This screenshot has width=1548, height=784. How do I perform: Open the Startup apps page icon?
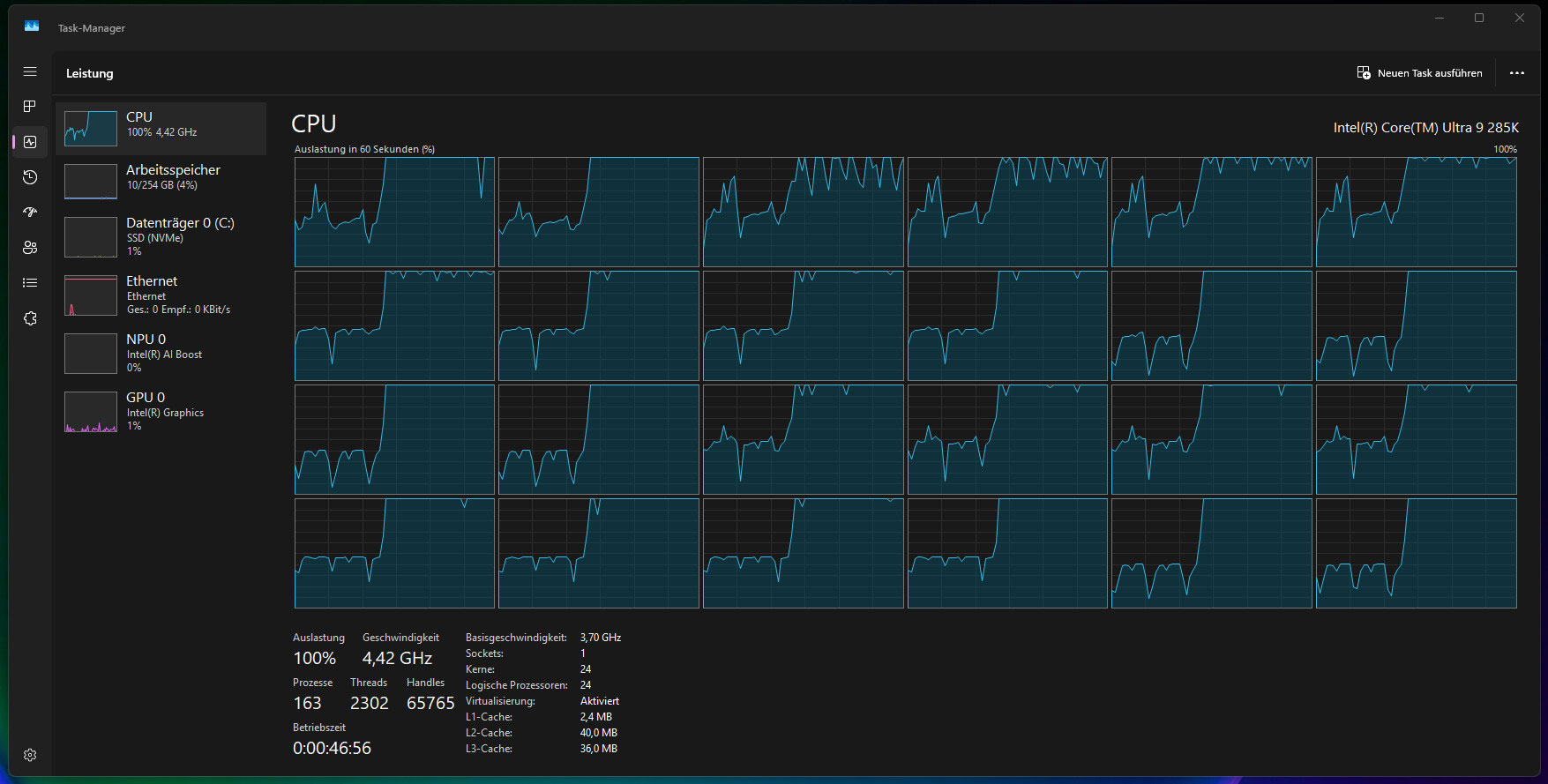tap(30, 213)
